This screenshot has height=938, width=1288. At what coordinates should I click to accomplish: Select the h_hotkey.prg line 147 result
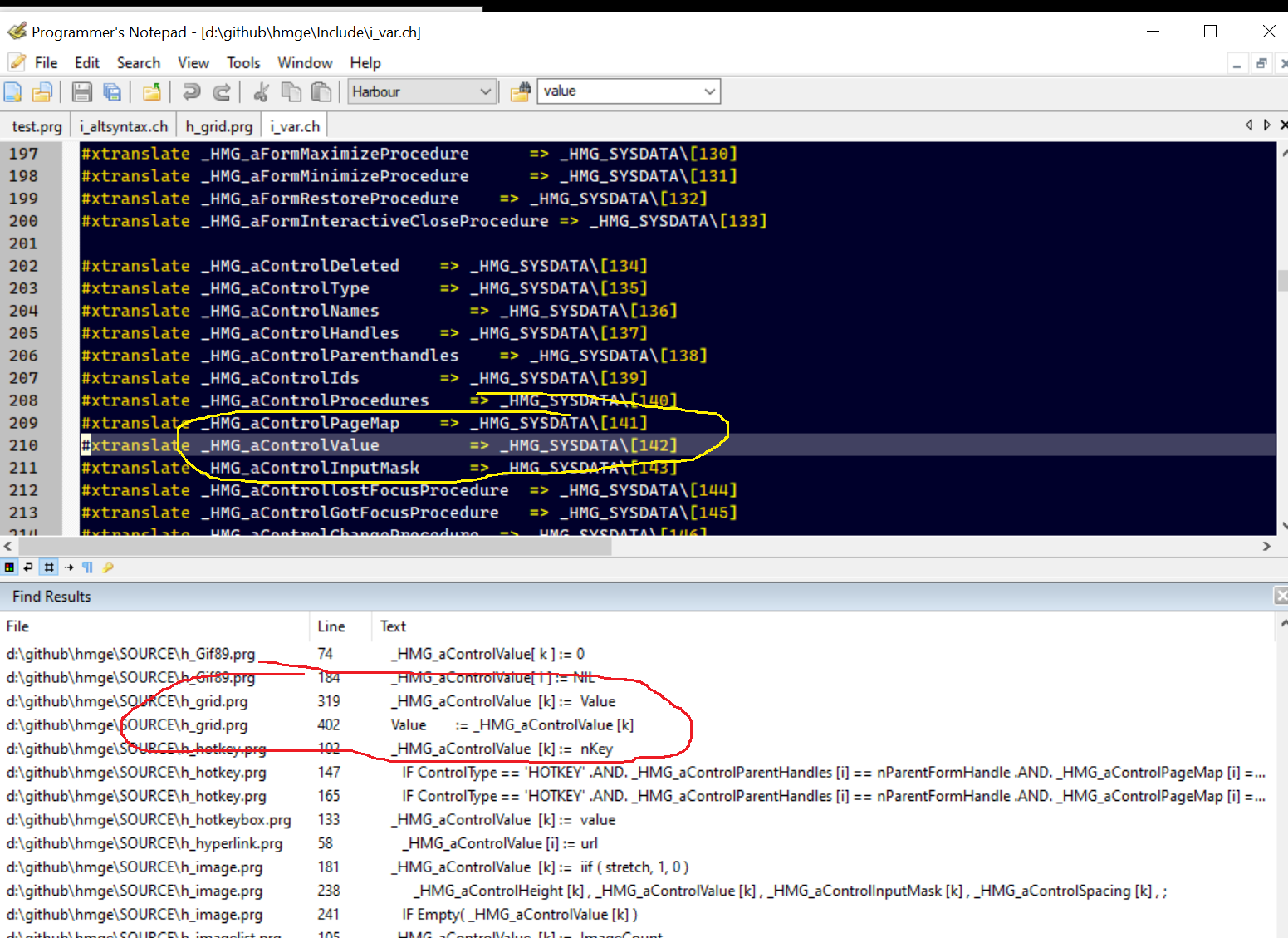pos(636,773)
